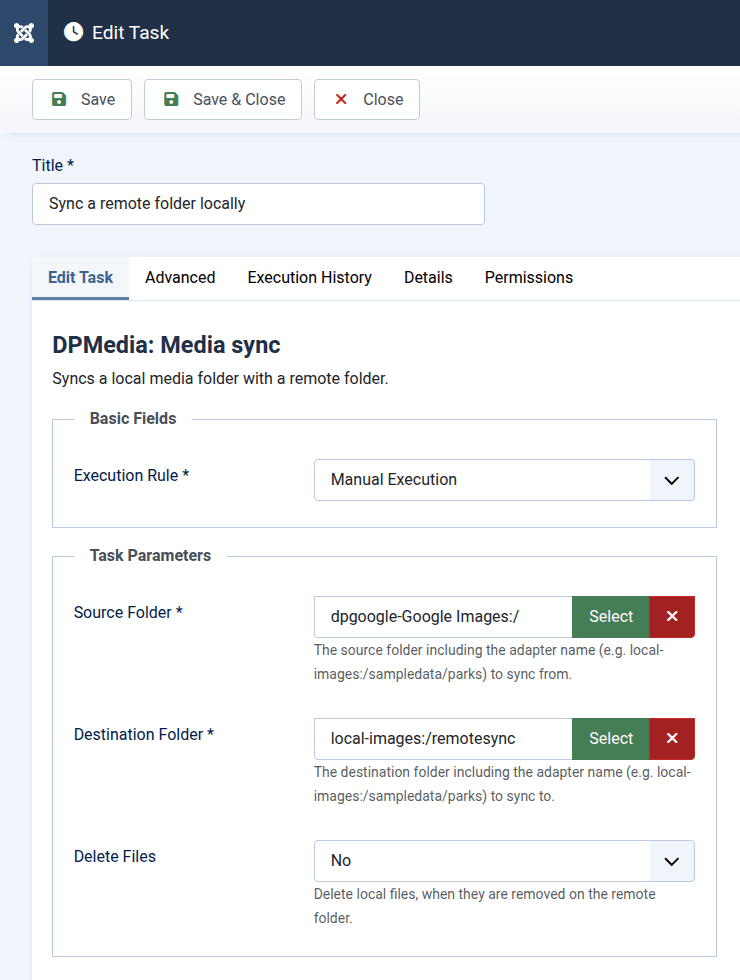This screenshot has width=740, height=980.
Task: Save the task
Action: tap(82, 99)
